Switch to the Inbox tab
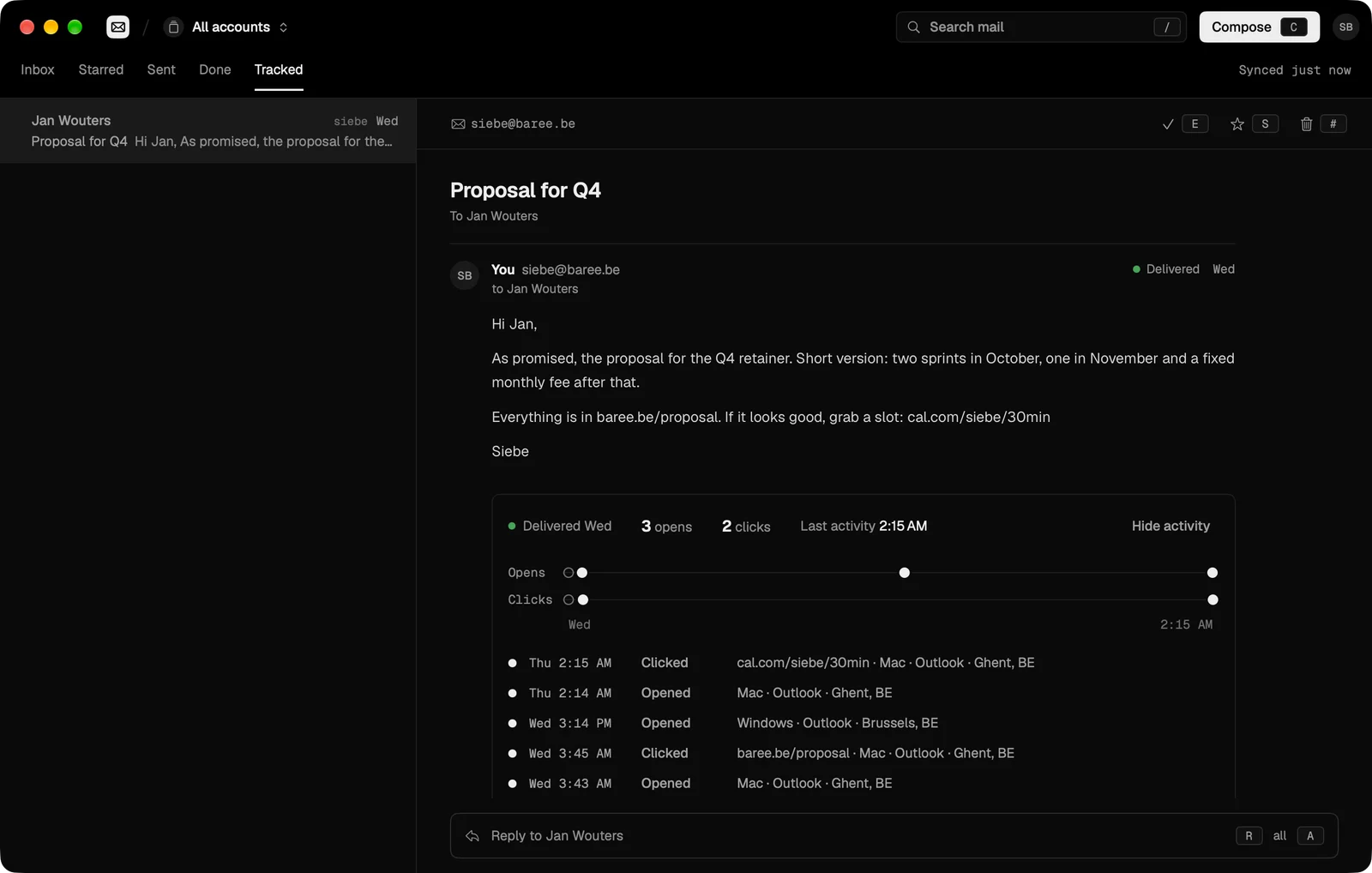1372x873 pixels. point(38,69)
